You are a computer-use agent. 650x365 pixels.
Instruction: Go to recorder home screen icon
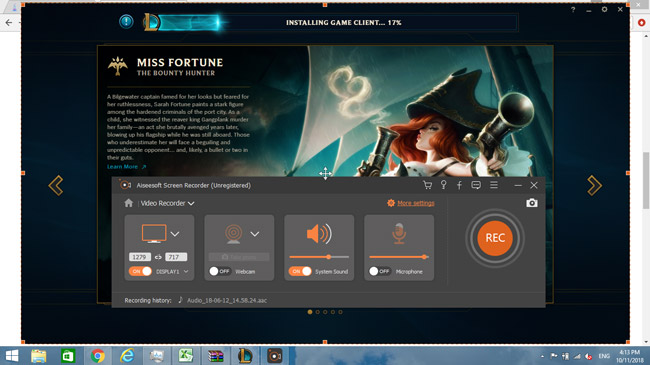tap(129, 203)
